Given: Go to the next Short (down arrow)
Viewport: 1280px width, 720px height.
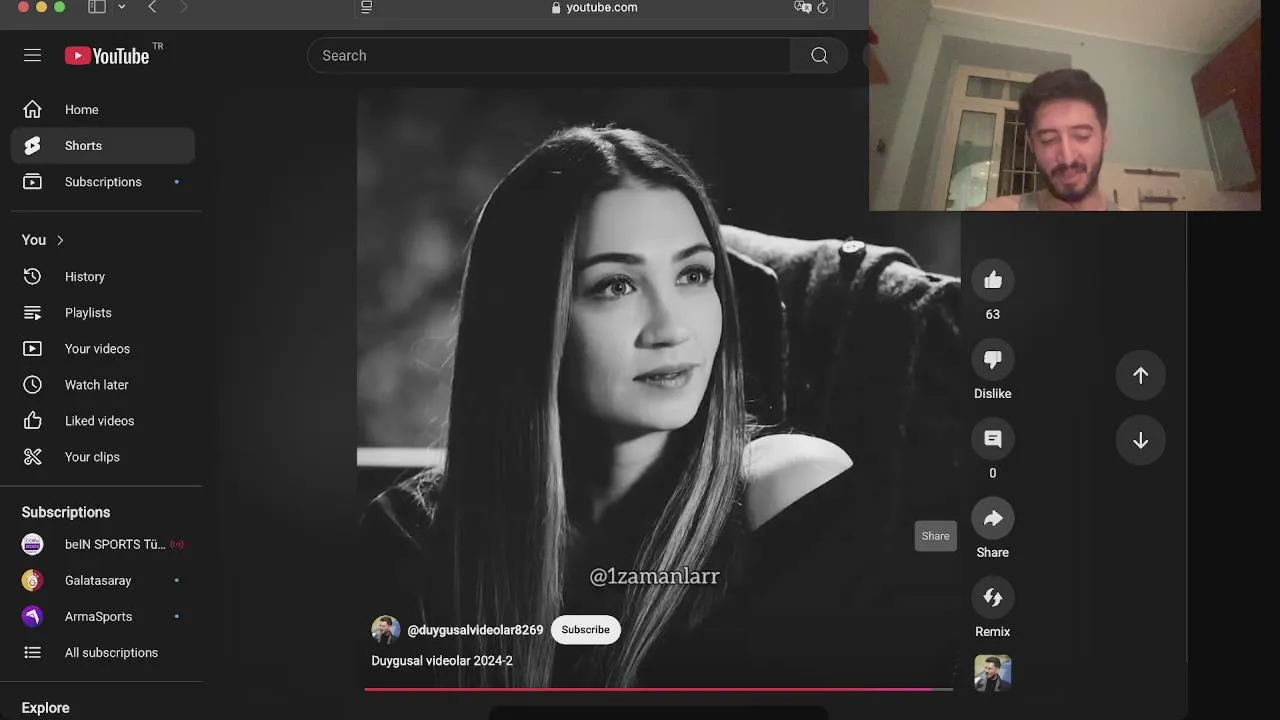Looking at the screenshot, I should (x=1140, y=441).
